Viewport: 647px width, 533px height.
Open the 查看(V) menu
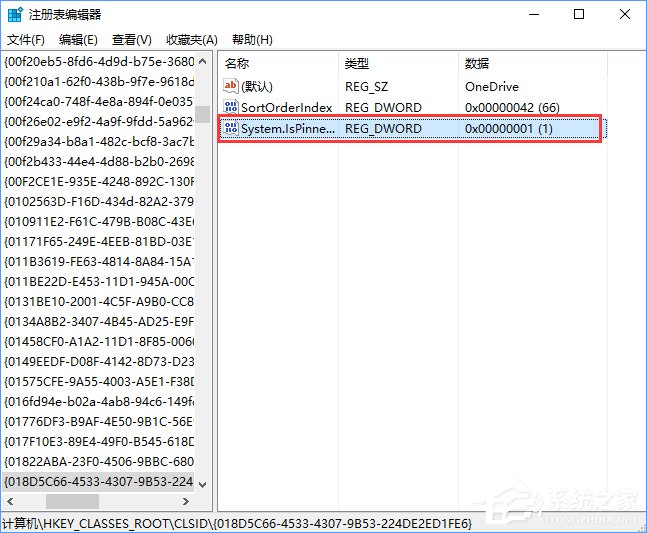(132, 40)
